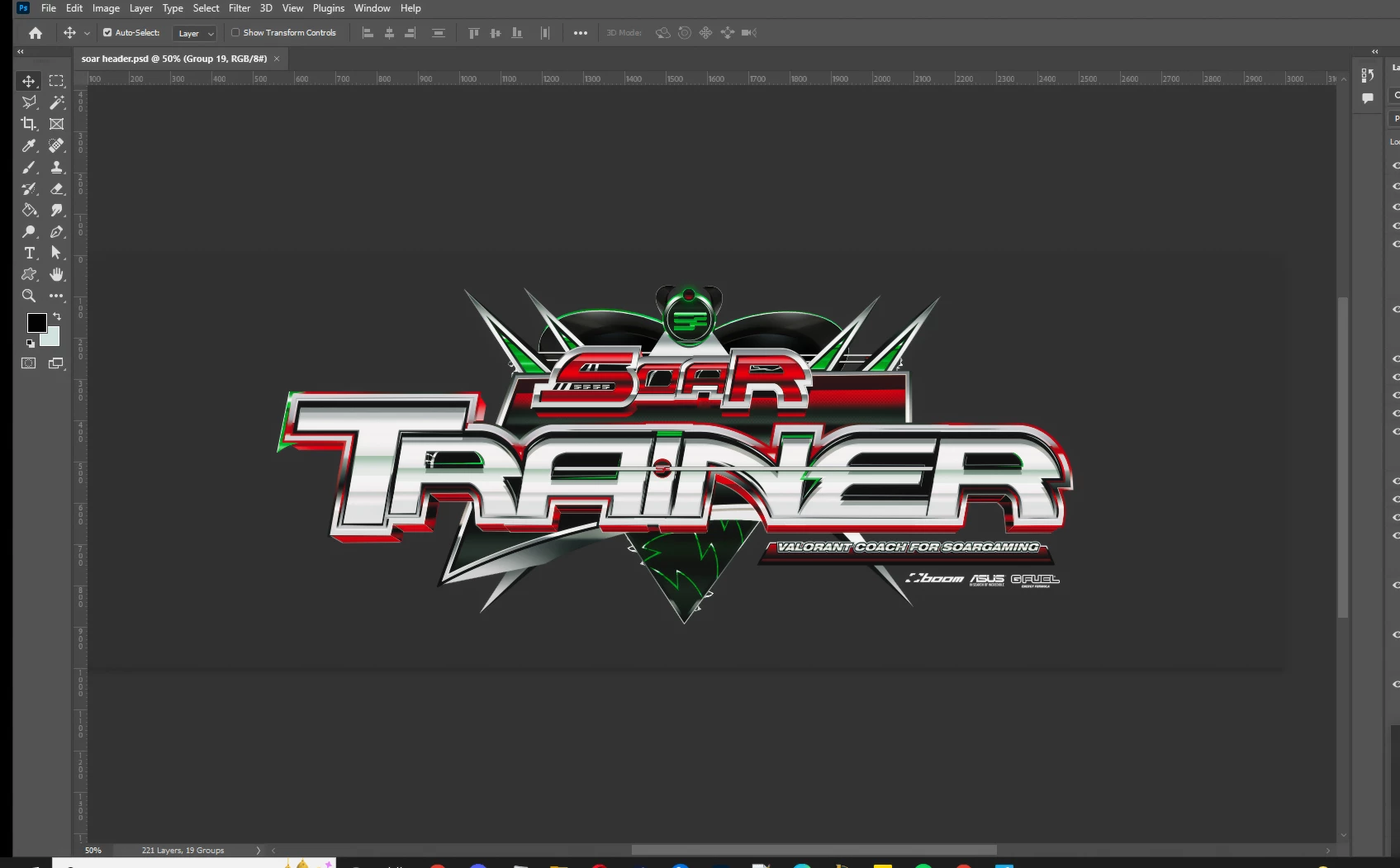Image resolution: width=1400 pixels, height=868 pixels.
Task: Select the Eyedropper tool
Action: click(29, 145)
